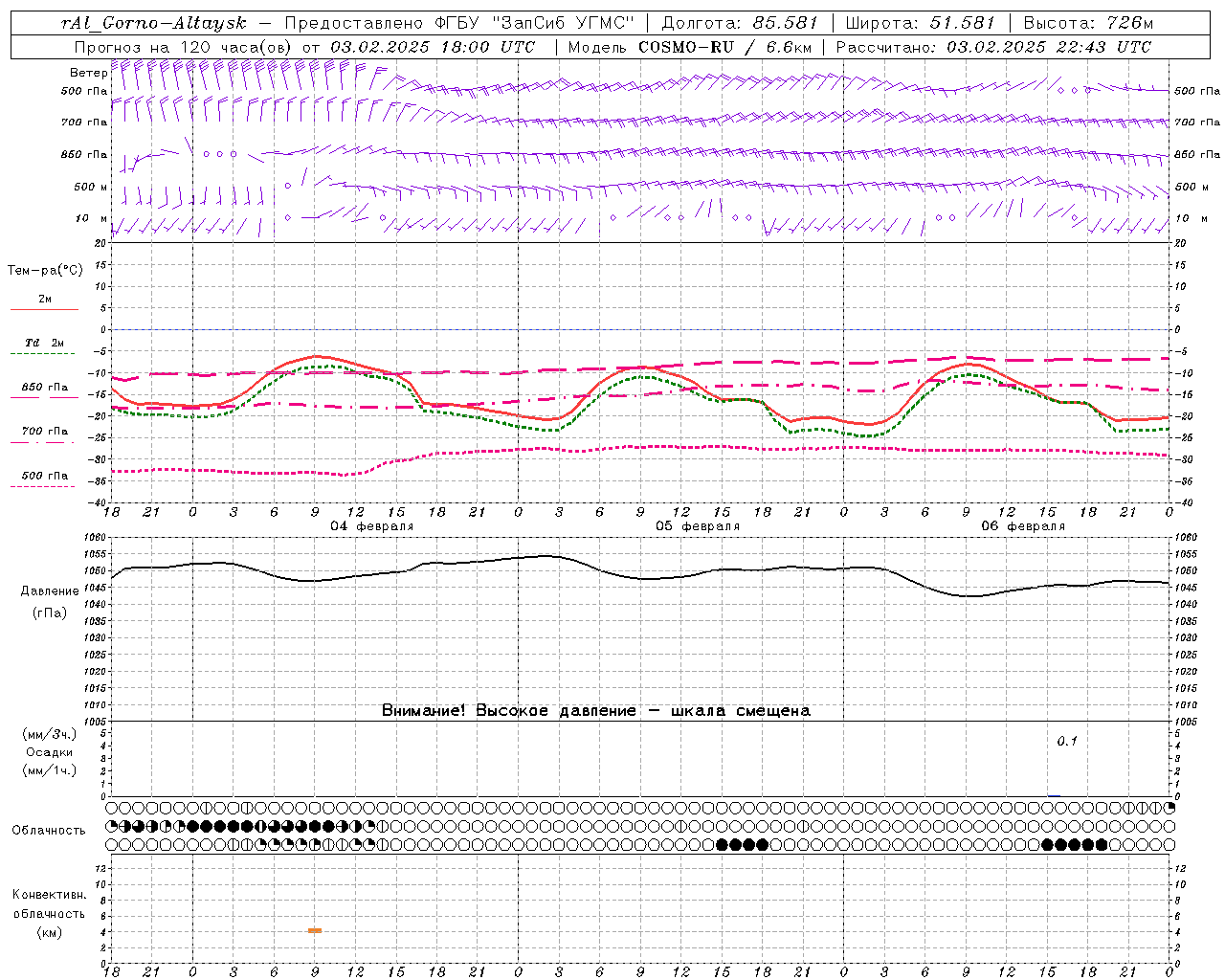The height and width of the screenshot is (980, 1225).
Task: Click the Td 2м dew point legend label
Action: 44,343
